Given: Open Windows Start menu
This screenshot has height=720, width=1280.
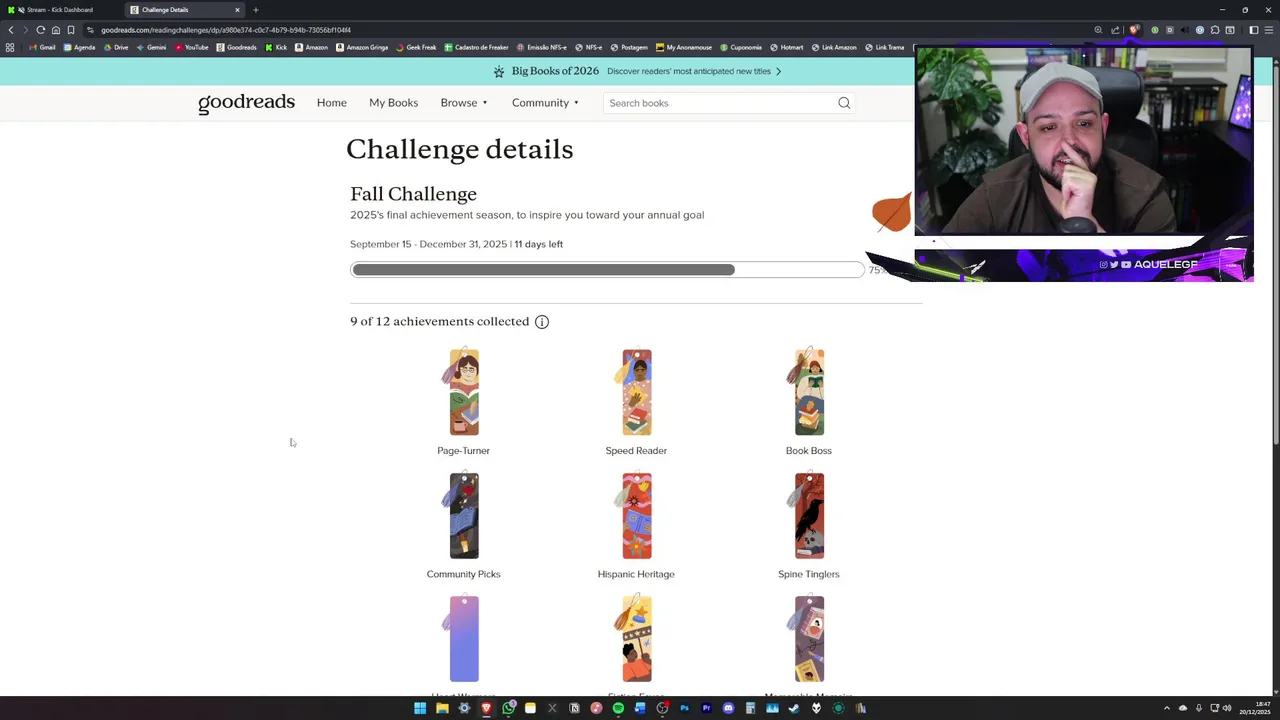Looking at the screenshot, I should (420, 708).
